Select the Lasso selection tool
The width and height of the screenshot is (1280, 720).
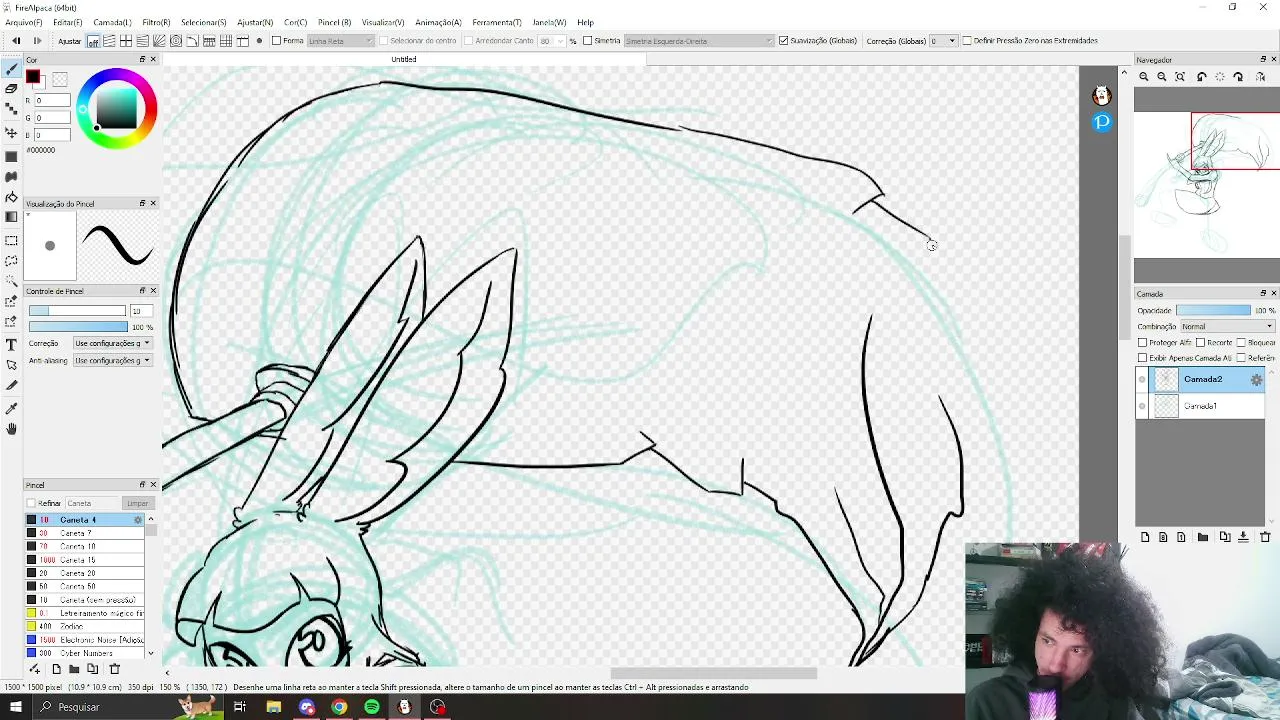pyautogui.click(x=11, y=260)
